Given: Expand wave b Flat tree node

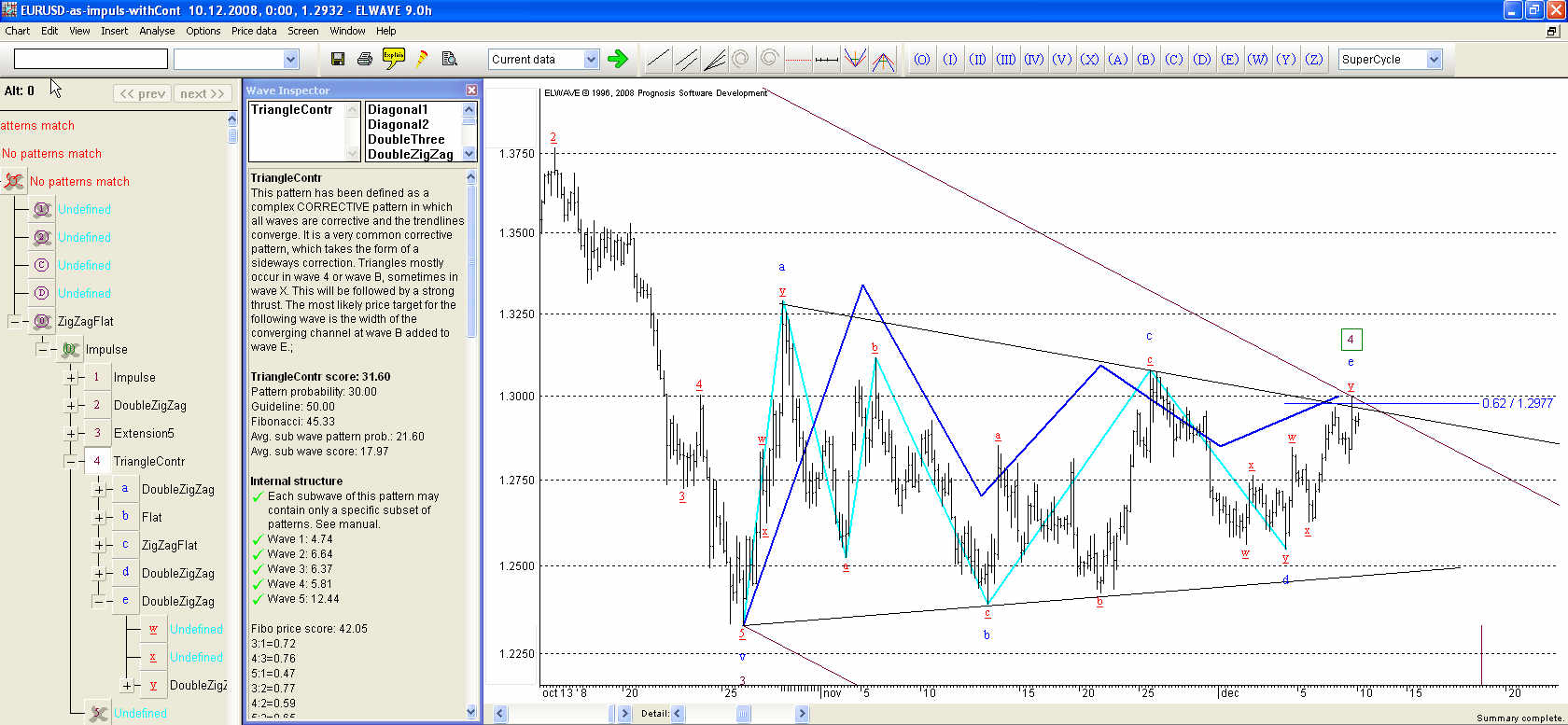Looking at the screenshot, I should (98, 517).
